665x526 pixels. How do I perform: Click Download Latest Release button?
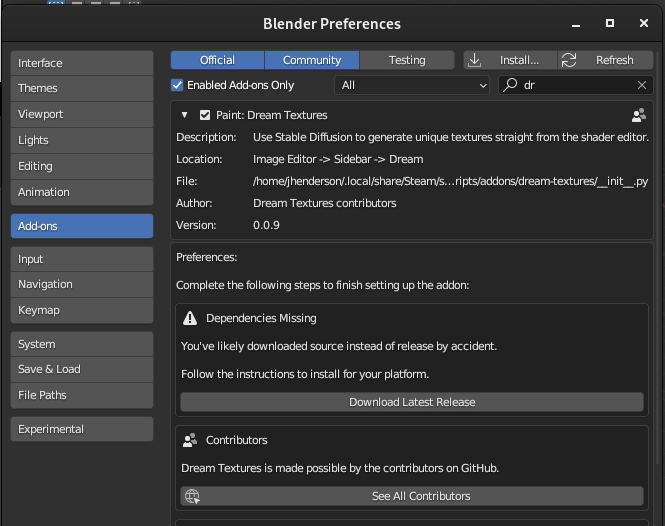[412, 402]
